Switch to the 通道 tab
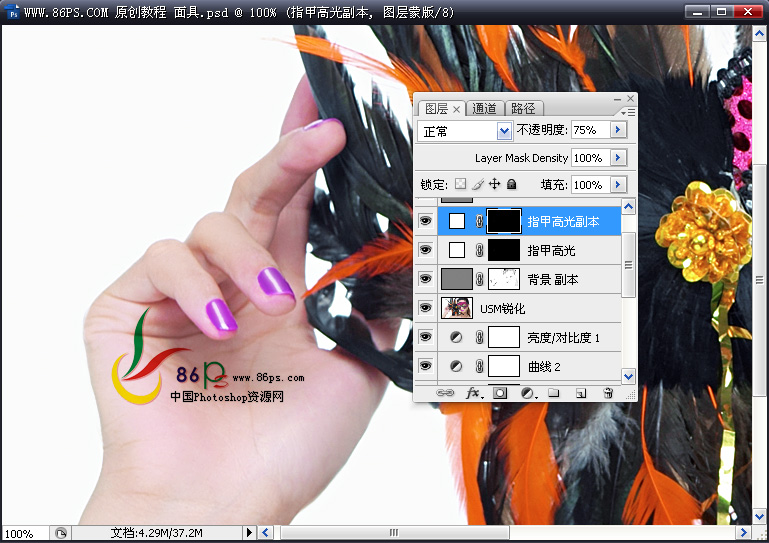The width and height of the screenshot is (769, 543). click(x=484, y=108)
